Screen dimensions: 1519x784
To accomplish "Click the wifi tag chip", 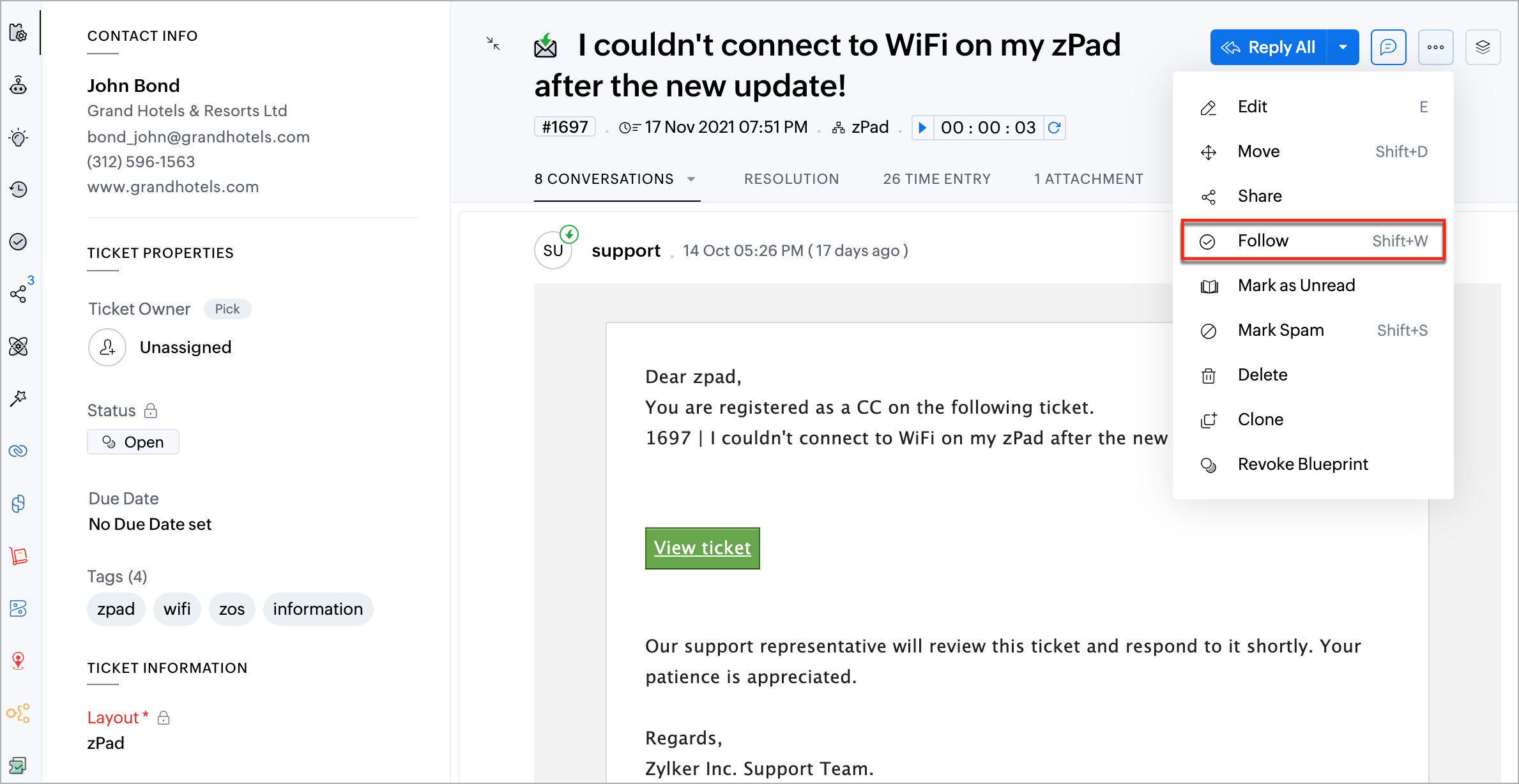I will point(177,609).
